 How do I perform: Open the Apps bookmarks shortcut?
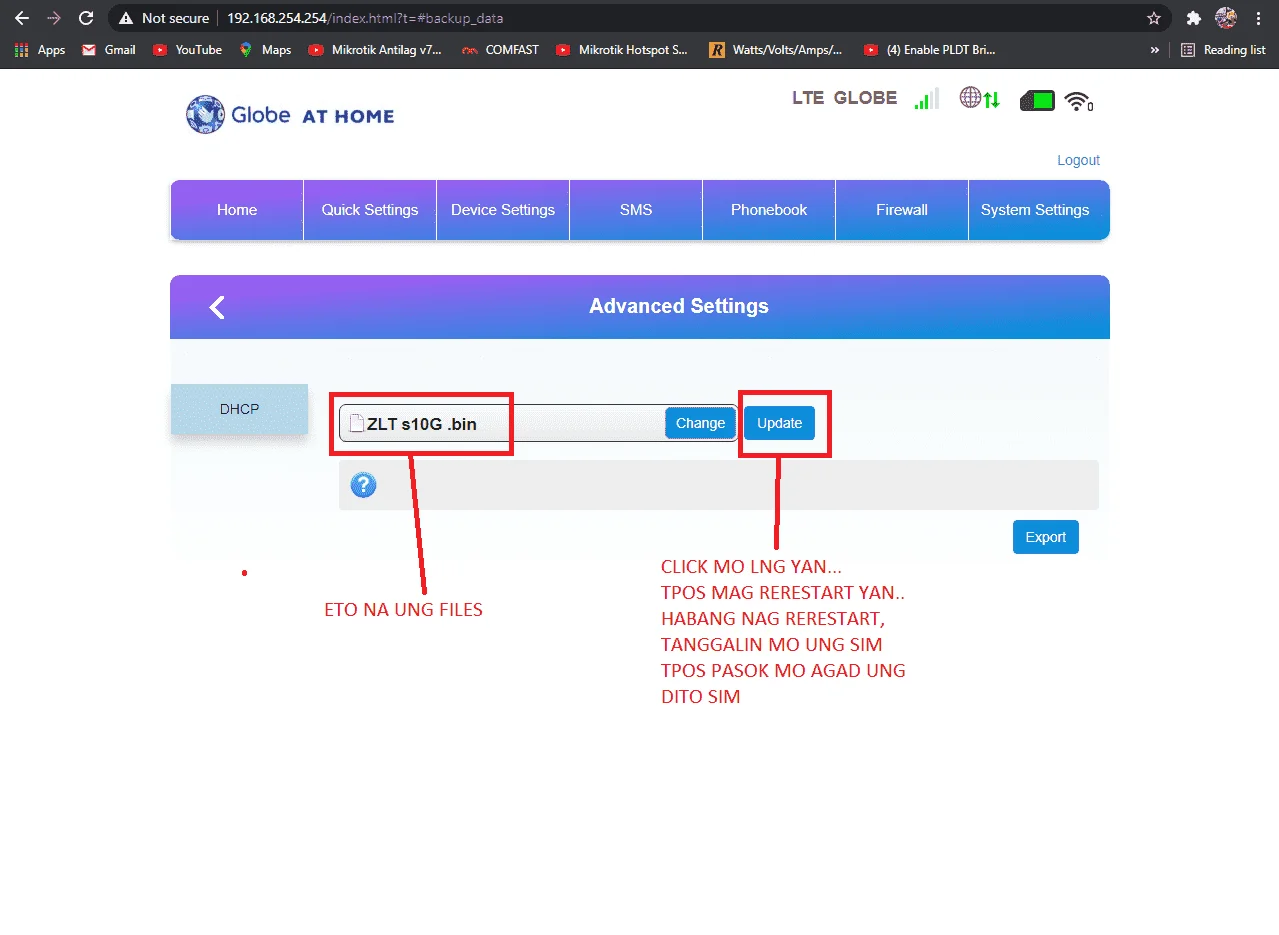tap(40, 49)
